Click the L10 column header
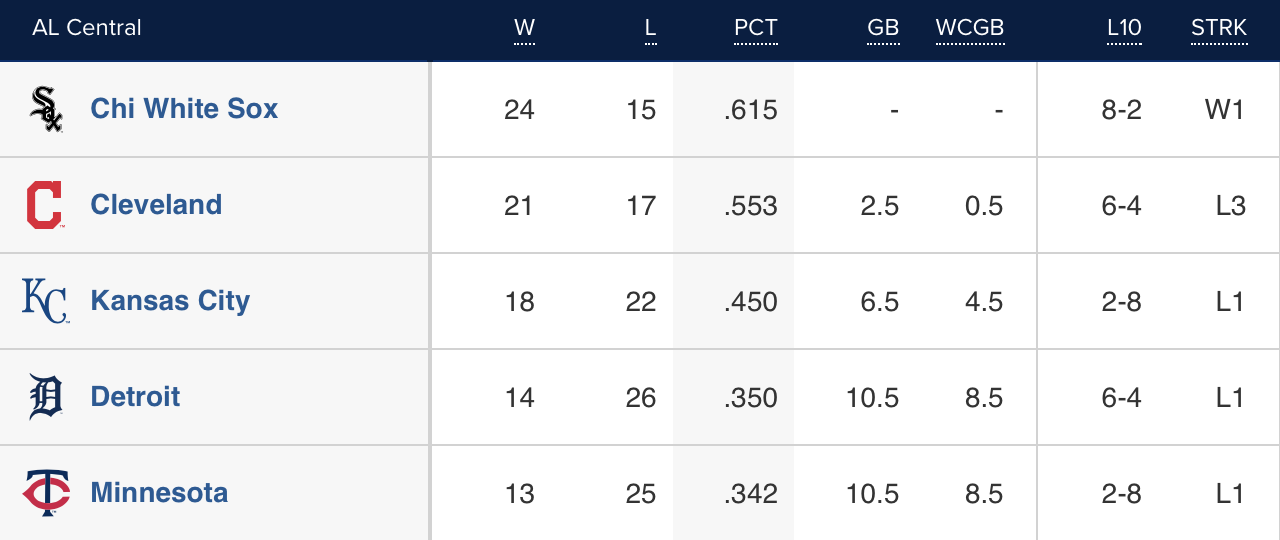The image size is (1280, 540). click(1124, 28)
